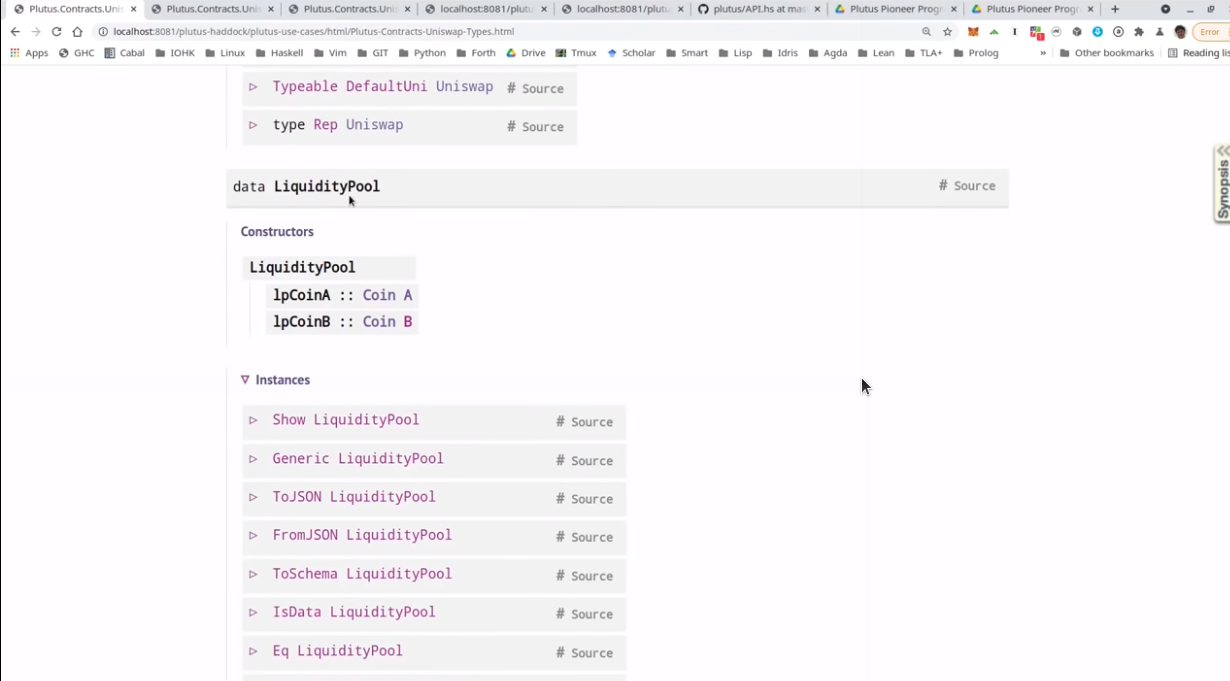This screenshot has height=681, width=1230.
Task: Open the Haskell bookmarks folder
Action: click(279, 53)
